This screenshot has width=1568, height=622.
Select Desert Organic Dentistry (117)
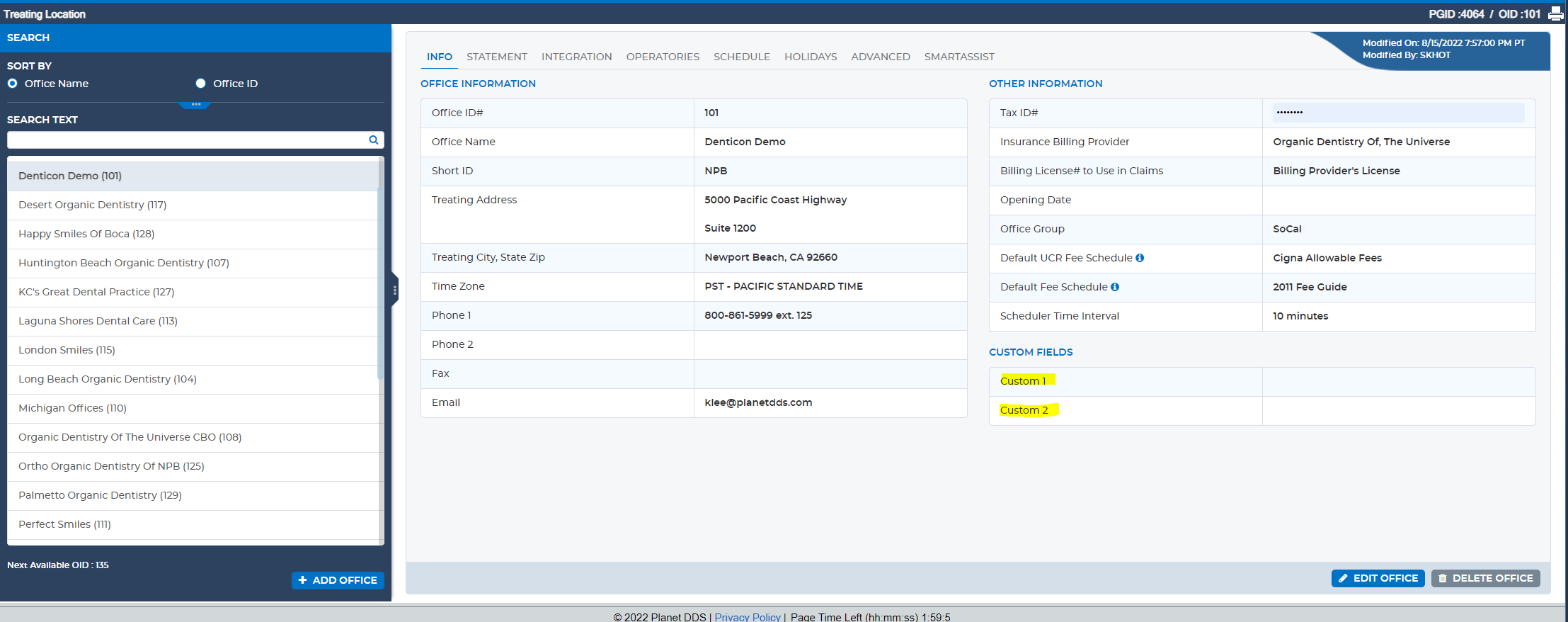[x=193, y=205]
